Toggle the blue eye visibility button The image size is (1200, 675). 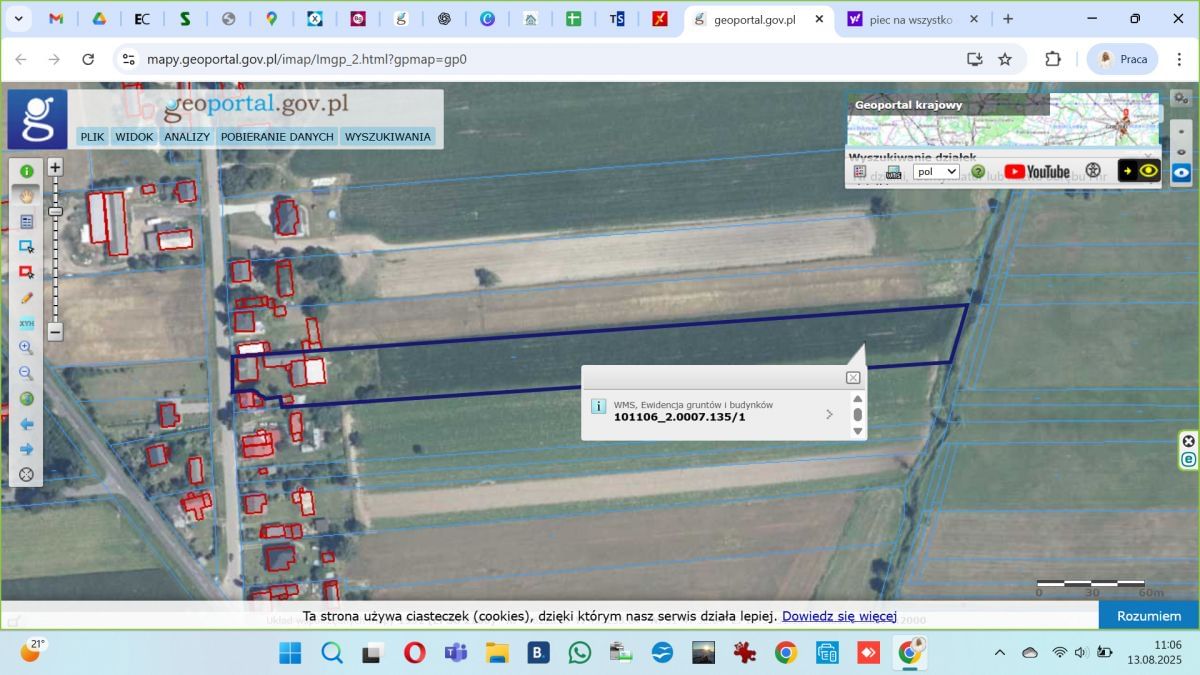coord(1182,172)
